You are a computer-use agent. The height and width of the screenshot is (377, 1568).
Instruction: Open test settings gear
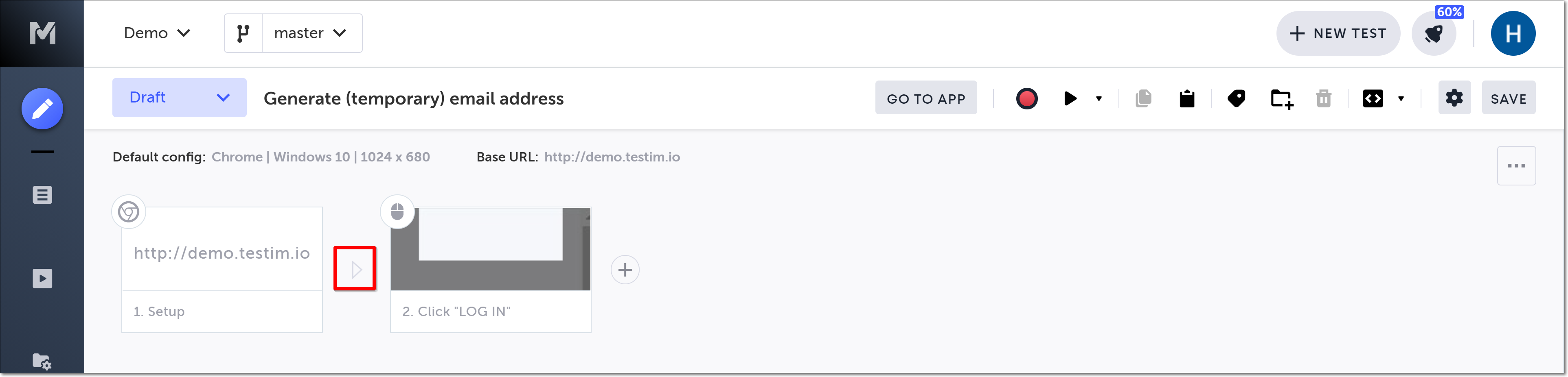tap(1454, 98)
